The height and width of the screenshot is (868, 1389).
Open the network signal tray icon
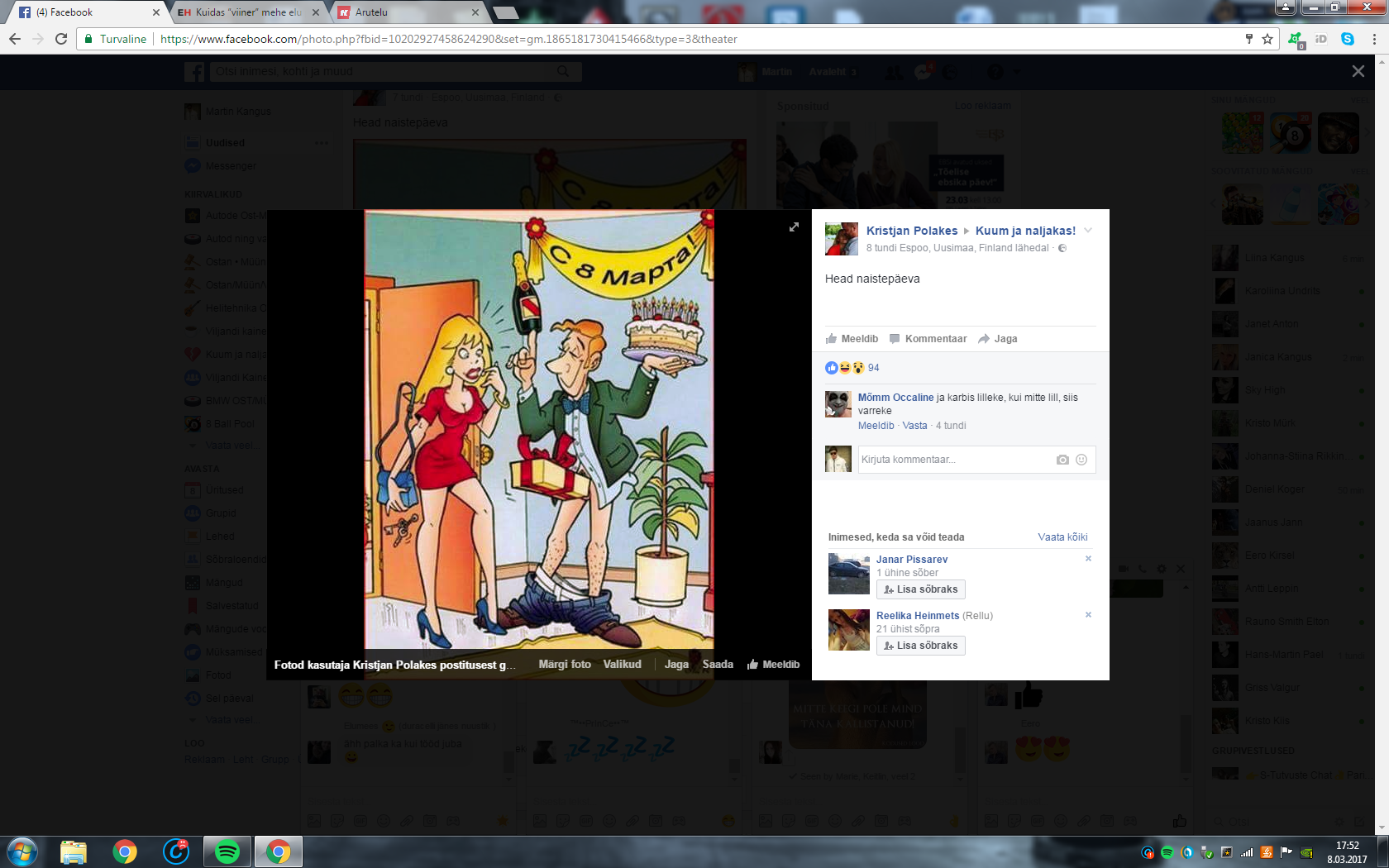click(x=1247, y=852)
